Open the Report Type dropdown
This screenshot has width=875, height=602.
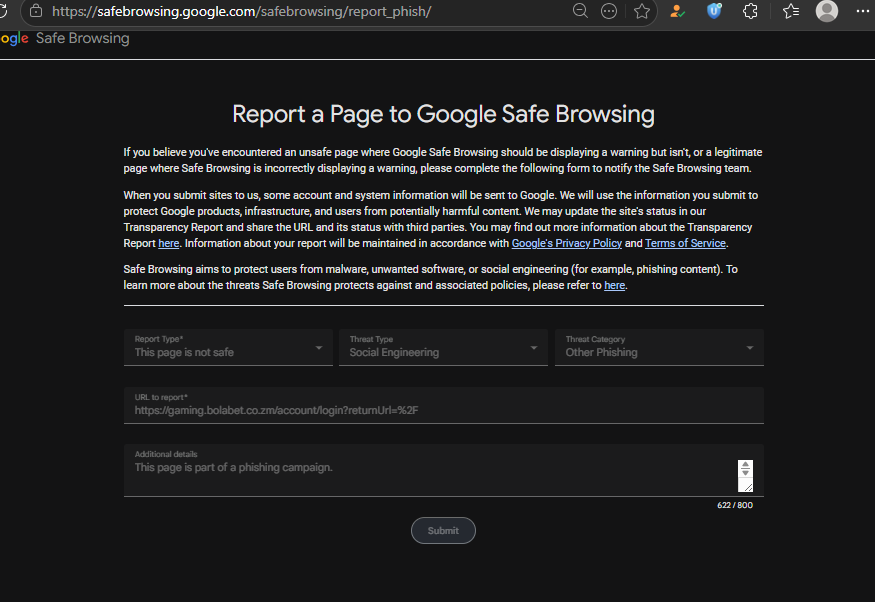click(228, 347)
